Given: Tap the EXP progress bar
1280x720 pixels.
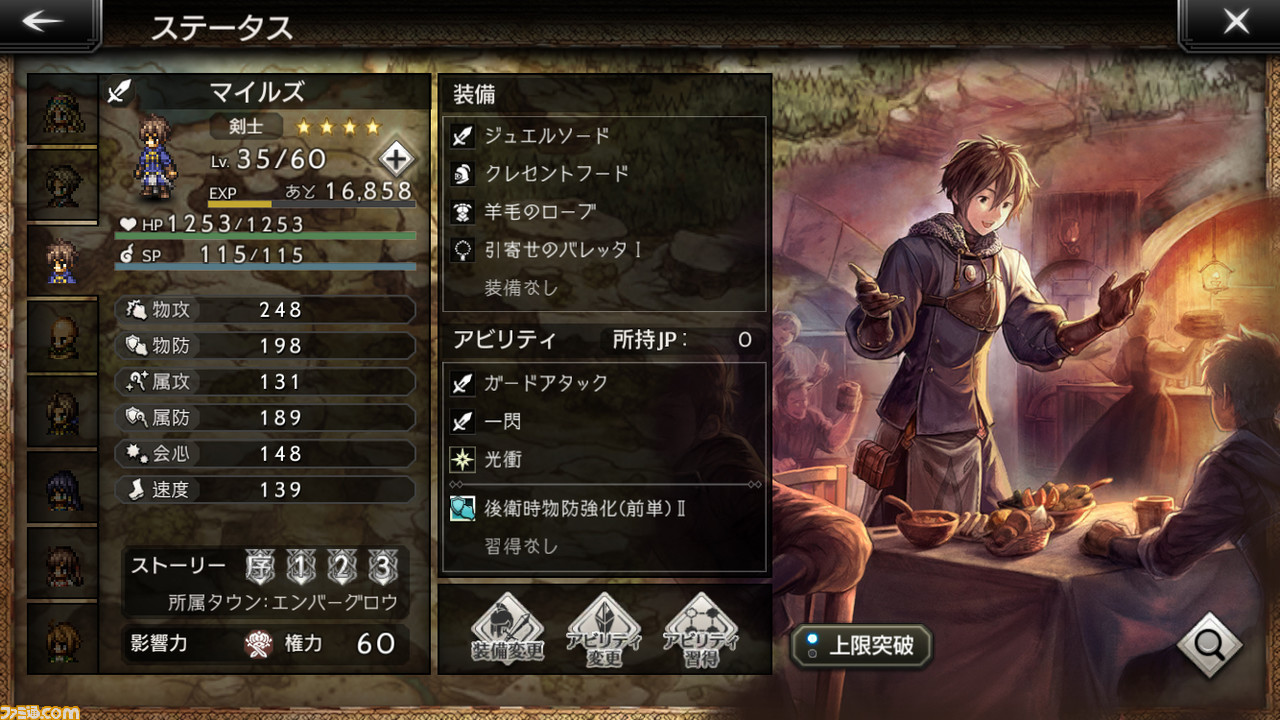Looking at the screenshot, I should [311, 204].
